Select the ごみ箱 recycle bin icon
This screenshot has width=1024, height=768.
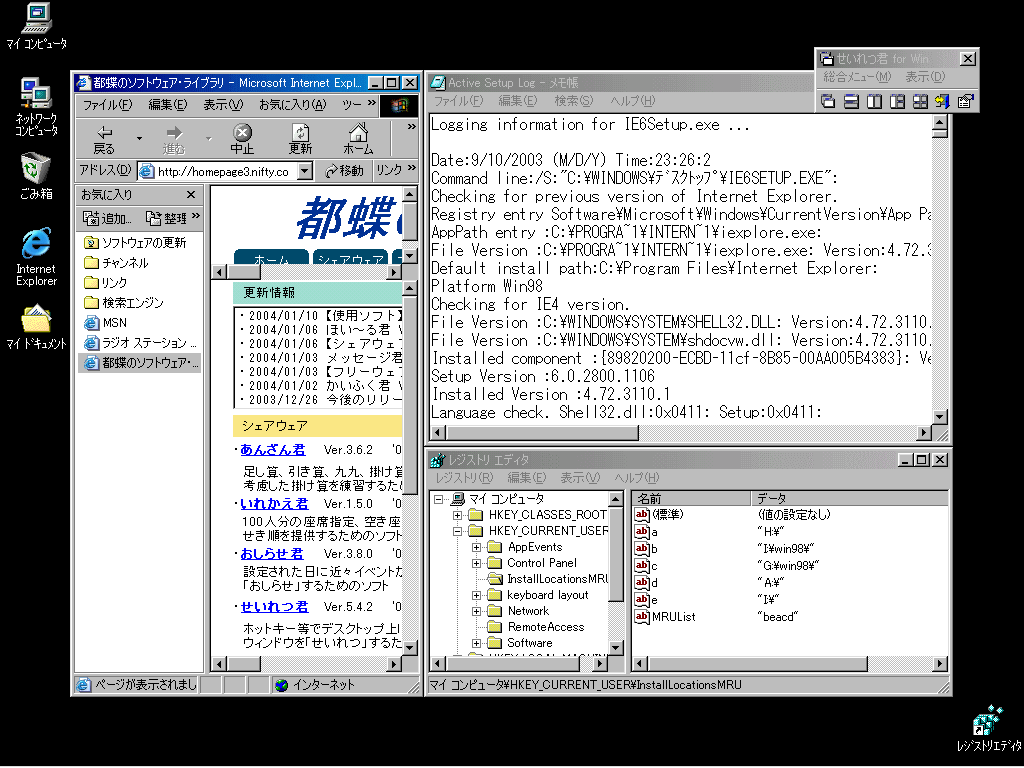pyautogui.click(x=36, y=176)
